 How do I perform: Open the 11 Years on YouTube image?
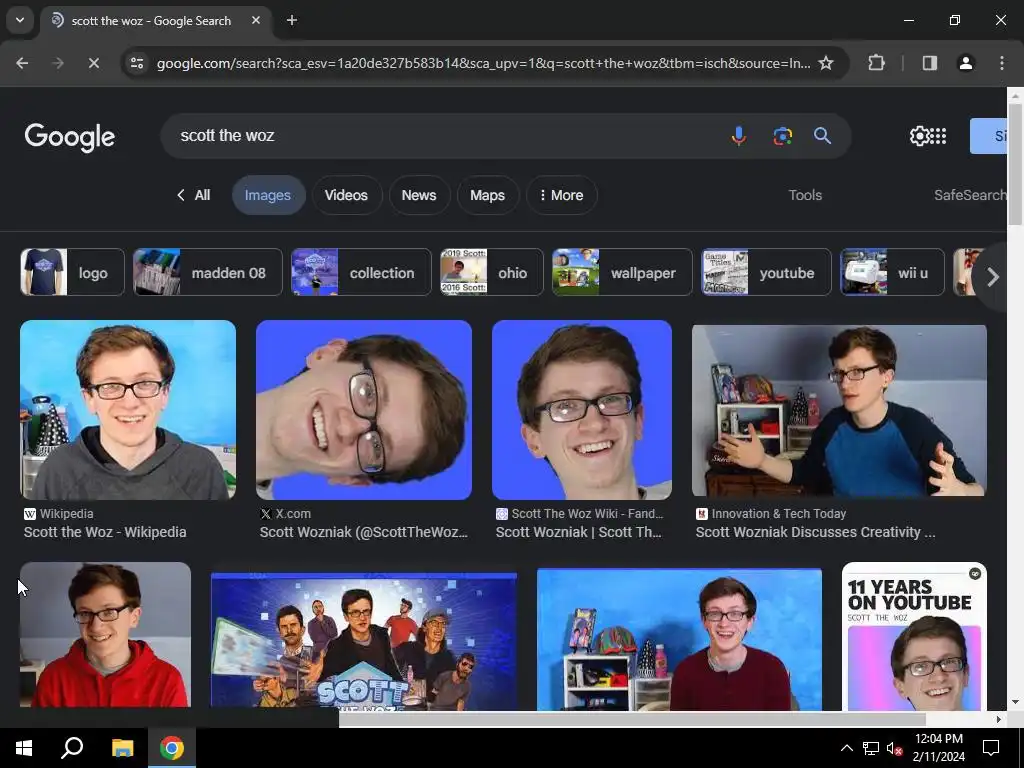click(x=914, y=637)
